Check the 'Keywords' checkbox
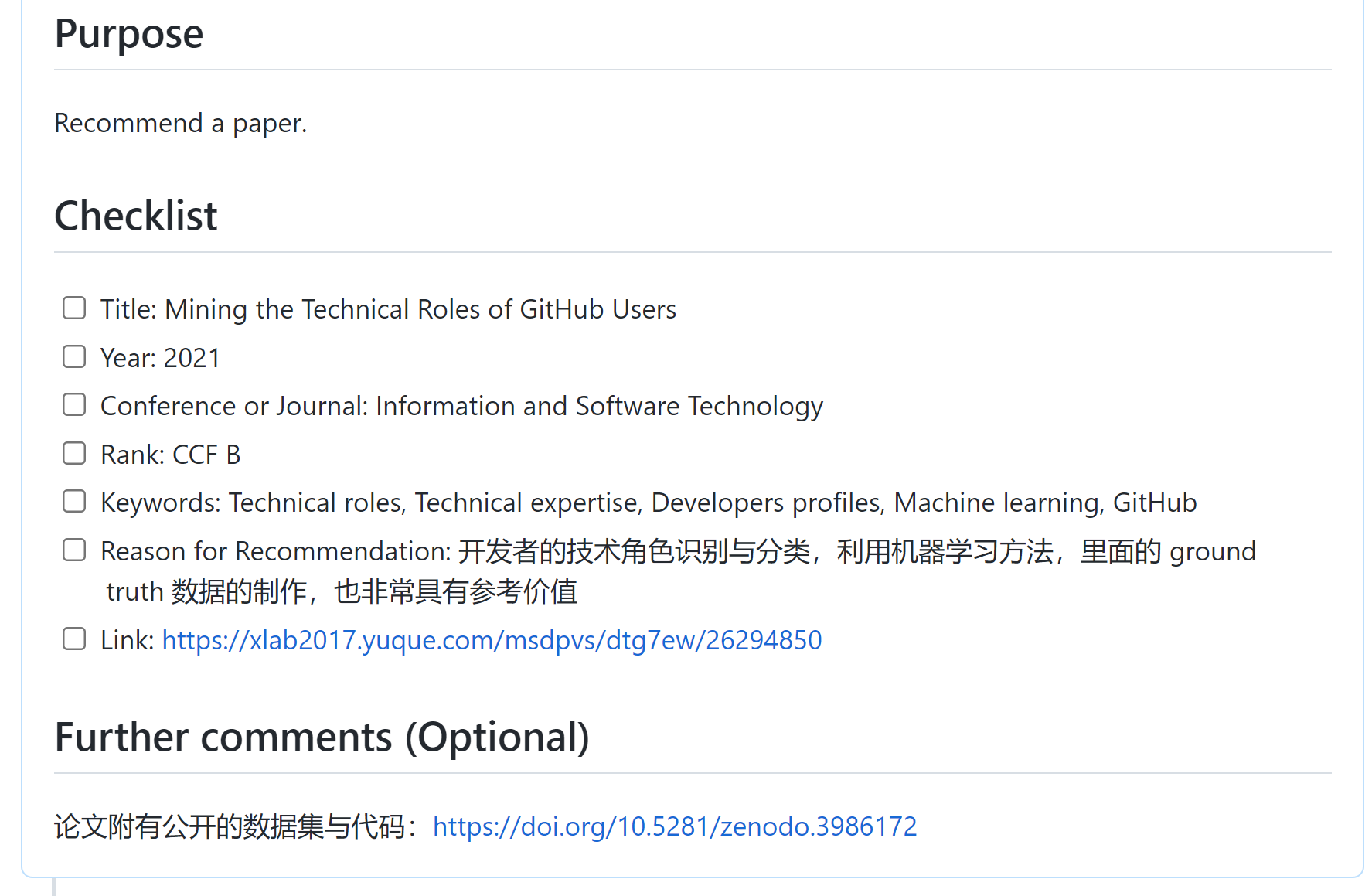1372x896 pixels. [x=74, y=501]
